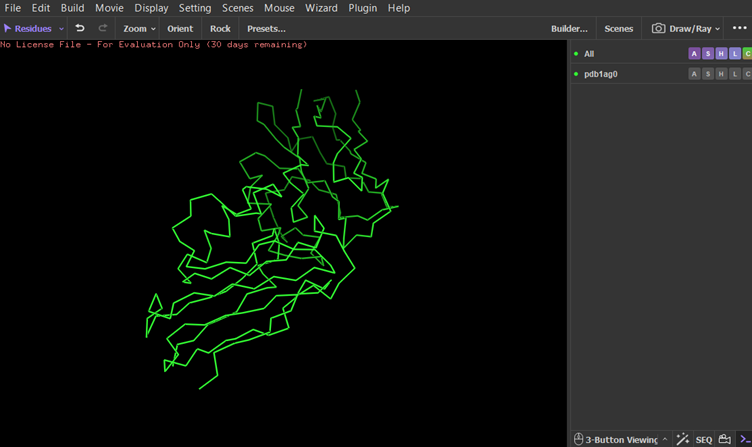Open the Builder panel
This screenshot has height=447, width=752.
tap(569, 29)
